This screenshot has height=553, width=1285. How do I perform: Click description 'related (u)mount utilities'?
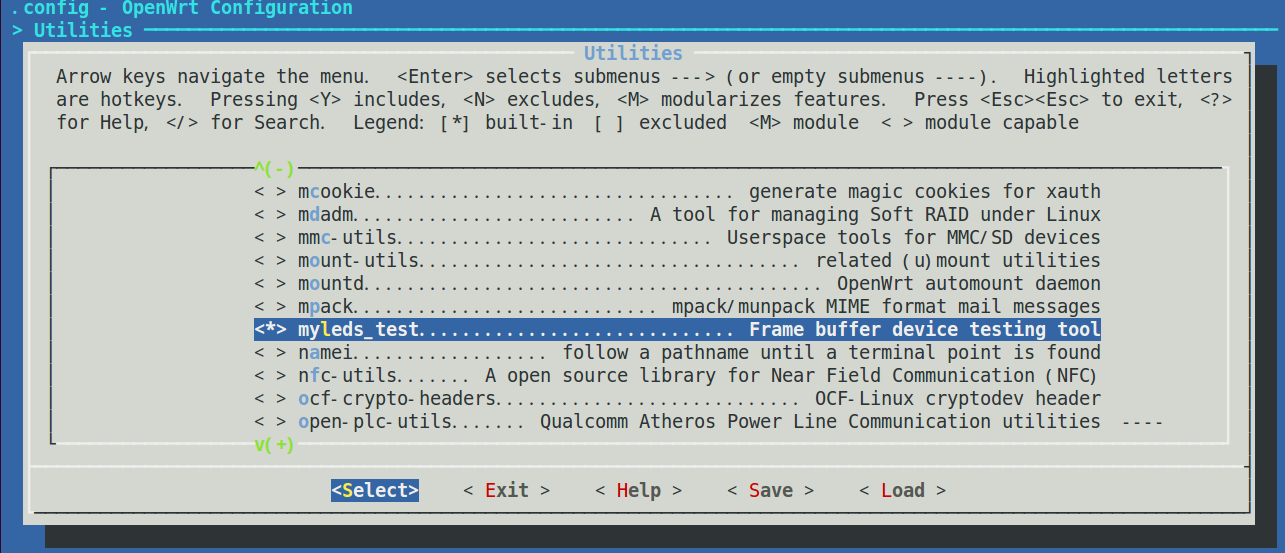coord(958,260)
